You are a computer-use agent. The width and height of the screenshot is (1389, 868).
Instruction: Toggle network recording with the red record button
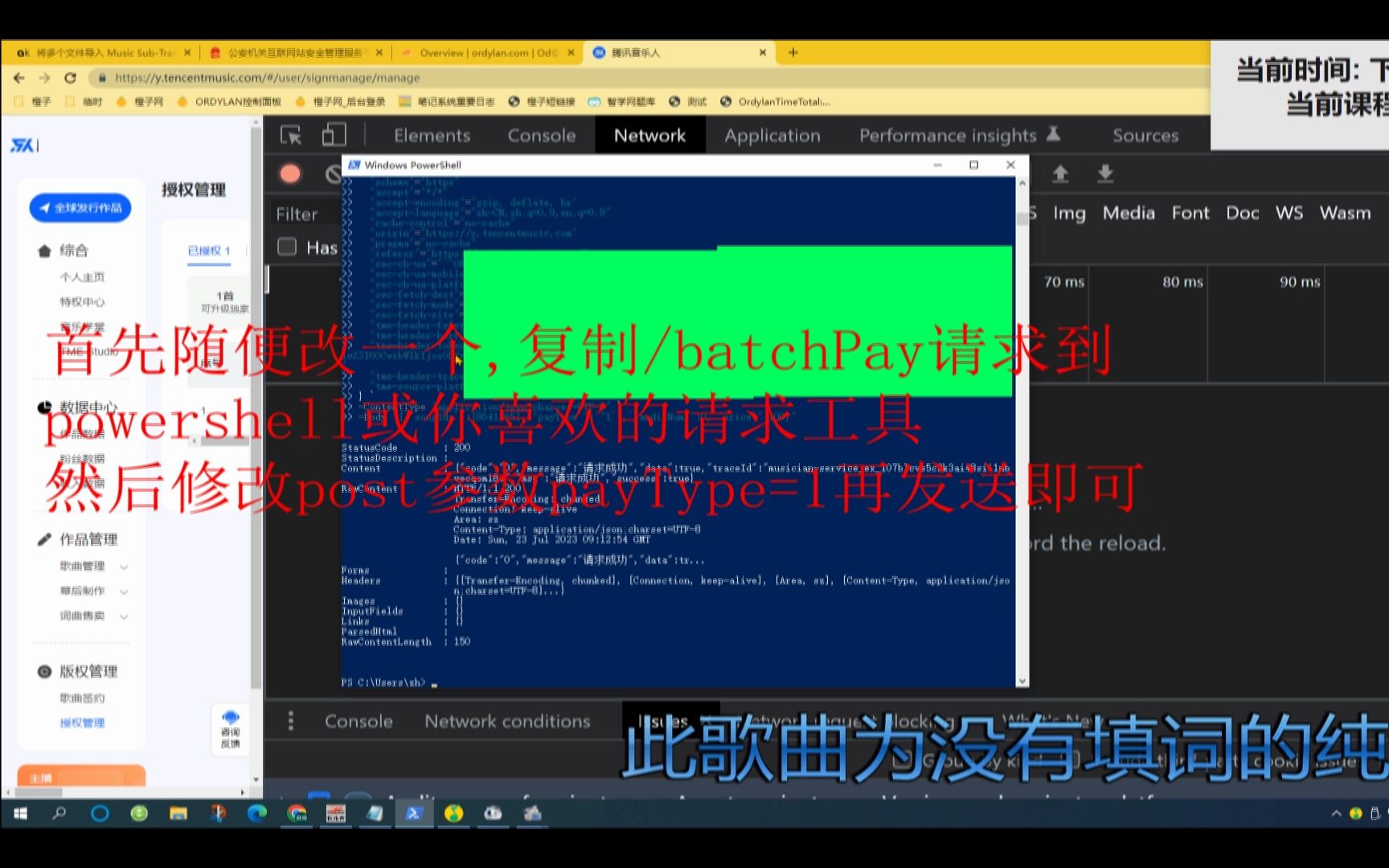[290, 174]
